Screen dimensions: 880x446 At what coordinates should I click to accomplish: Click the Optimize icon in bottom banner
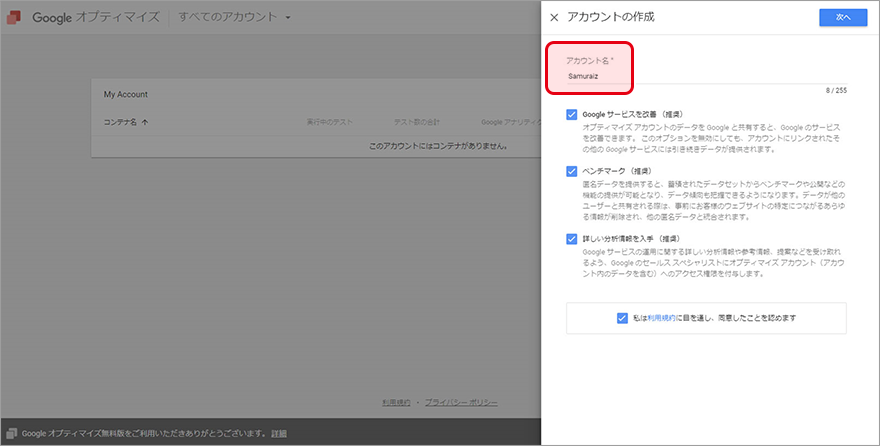[x=11, y=433]
